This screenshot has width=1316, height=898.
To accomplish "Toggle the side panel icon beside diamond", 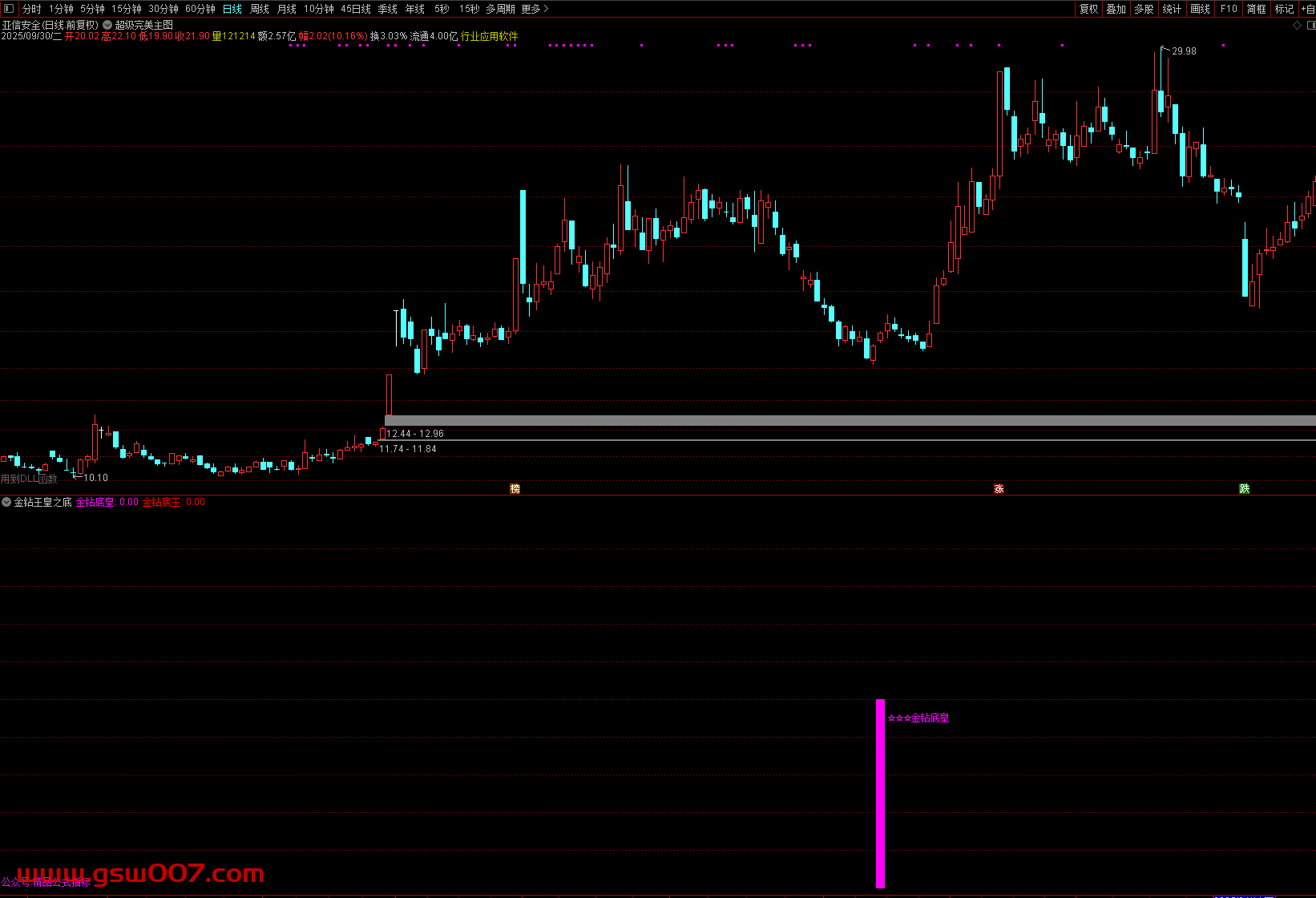I will [1310, 26].
